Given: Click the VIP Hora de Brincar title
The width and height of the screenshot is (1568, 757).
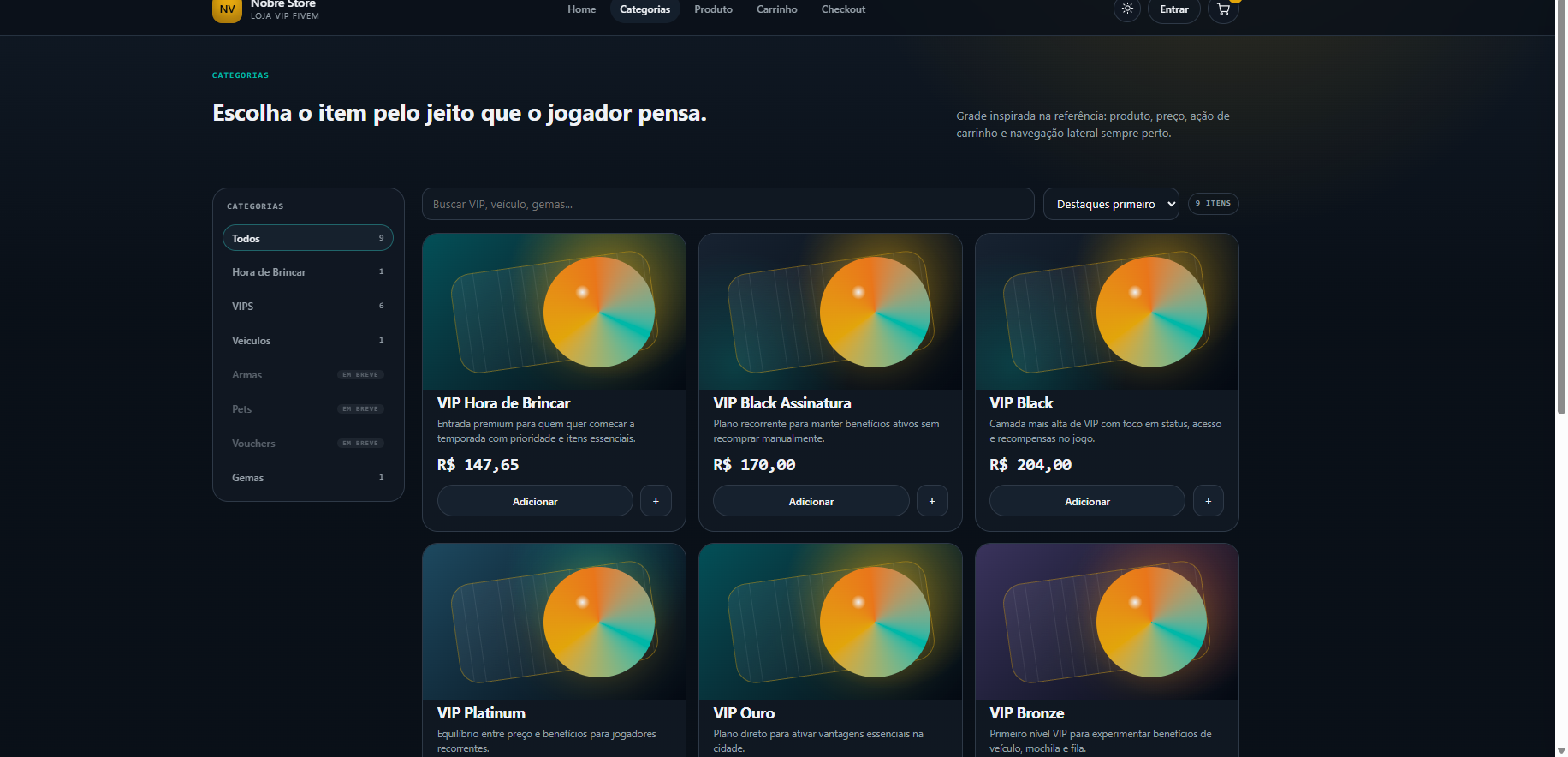Looking at the screenshot, I should pos(503,403).
